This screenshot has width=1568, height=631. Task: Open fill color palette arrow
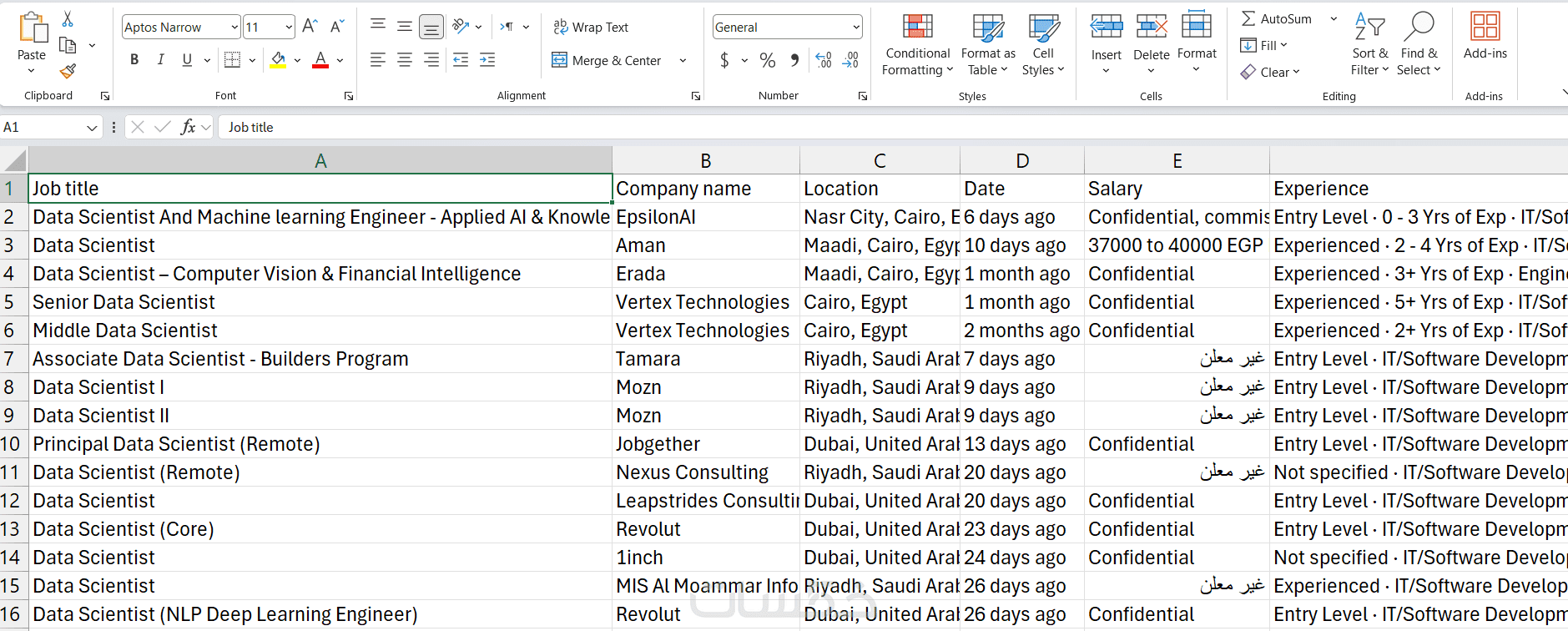tap(297, 60)
